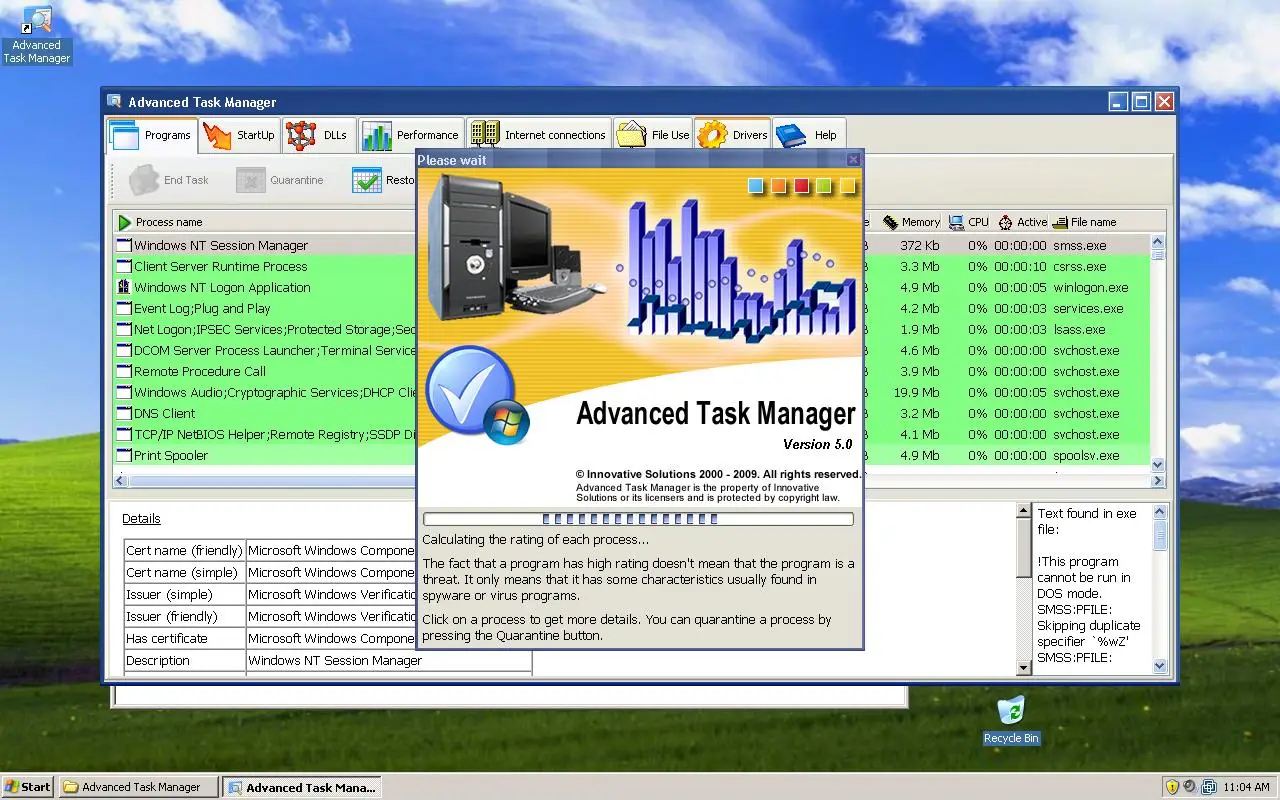
Task: Select the Cert name (friendly) cell
Action: [x=184, y=550]
